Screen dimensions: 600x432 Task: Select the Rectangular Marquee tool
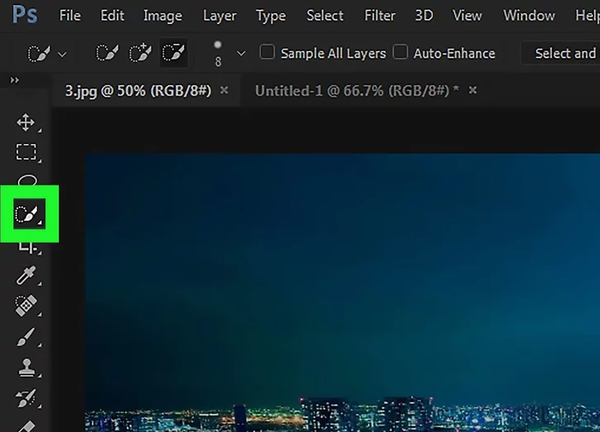click(x=26, y=152)
